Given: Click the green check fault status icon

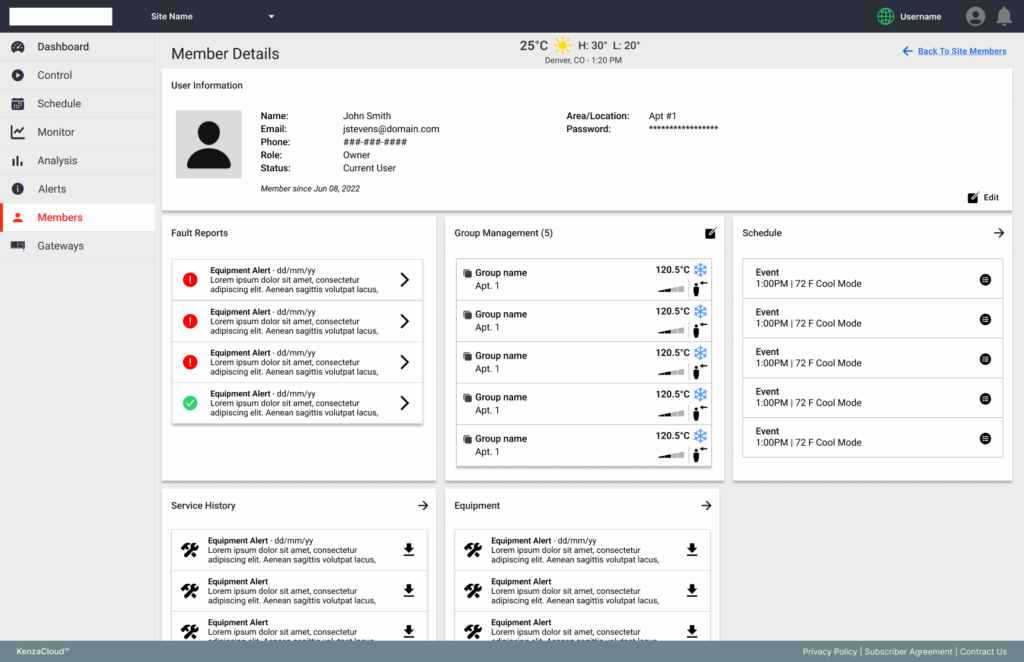Looking at the screenshot, I should [x=190, y=403].
